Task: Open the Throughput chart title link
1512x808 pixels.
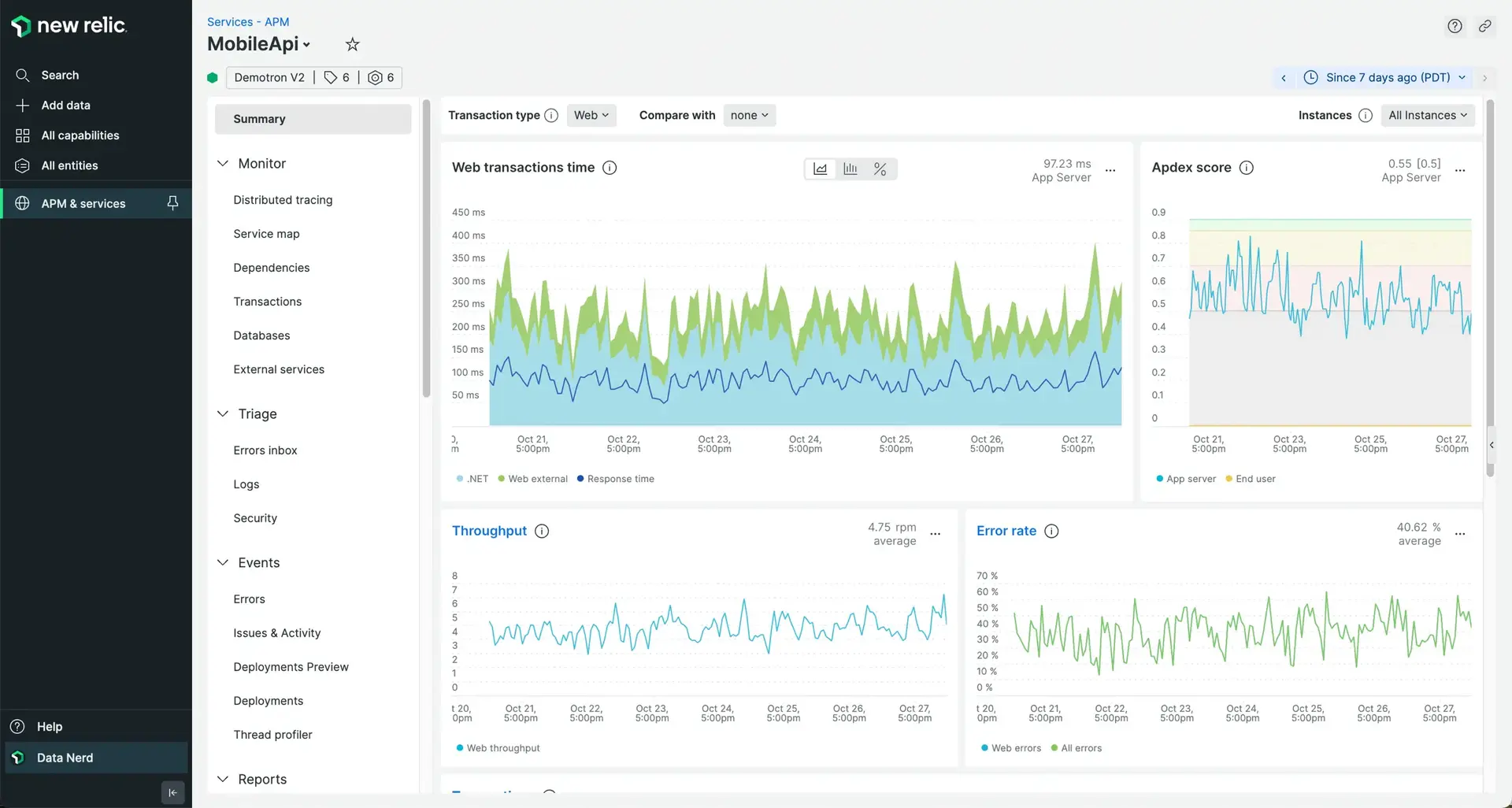Action: 489,531
